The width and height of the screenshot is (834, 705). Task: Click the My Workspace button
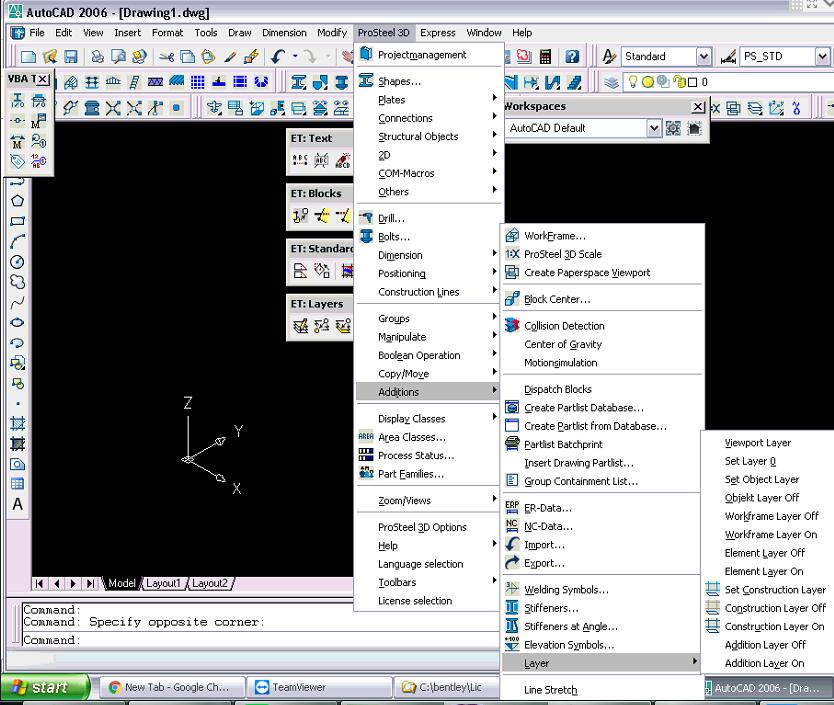tap(694, 128)
